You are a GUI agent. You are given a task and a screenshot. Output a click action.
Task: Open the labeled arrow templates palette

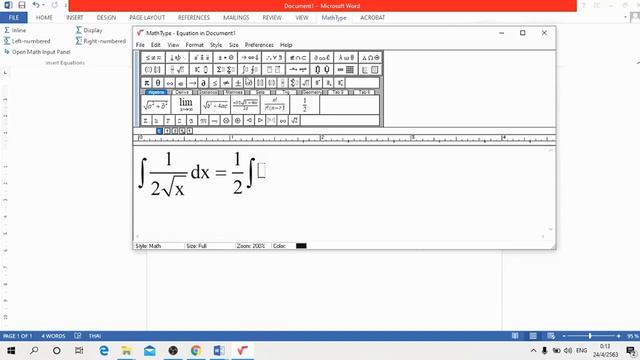298,70
